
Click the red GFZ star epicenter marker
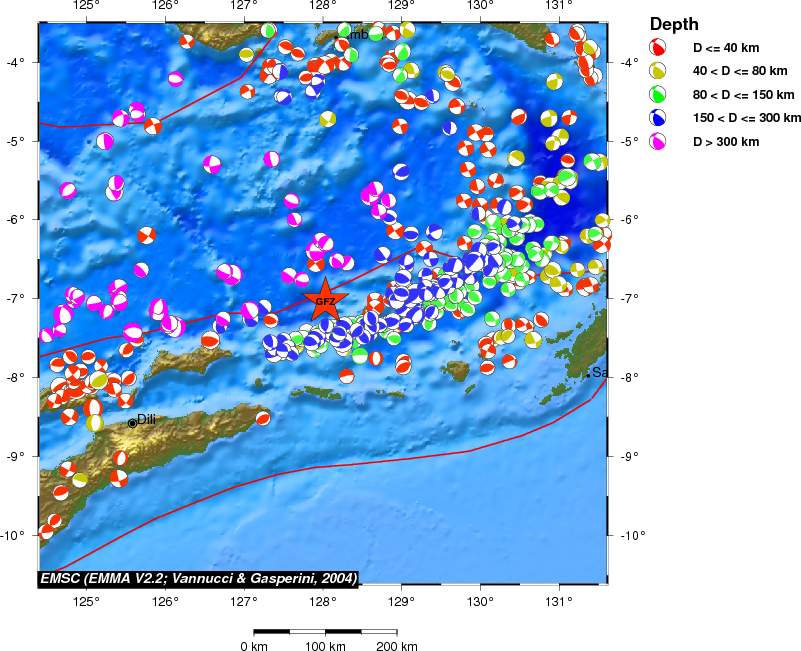(324, 300)
